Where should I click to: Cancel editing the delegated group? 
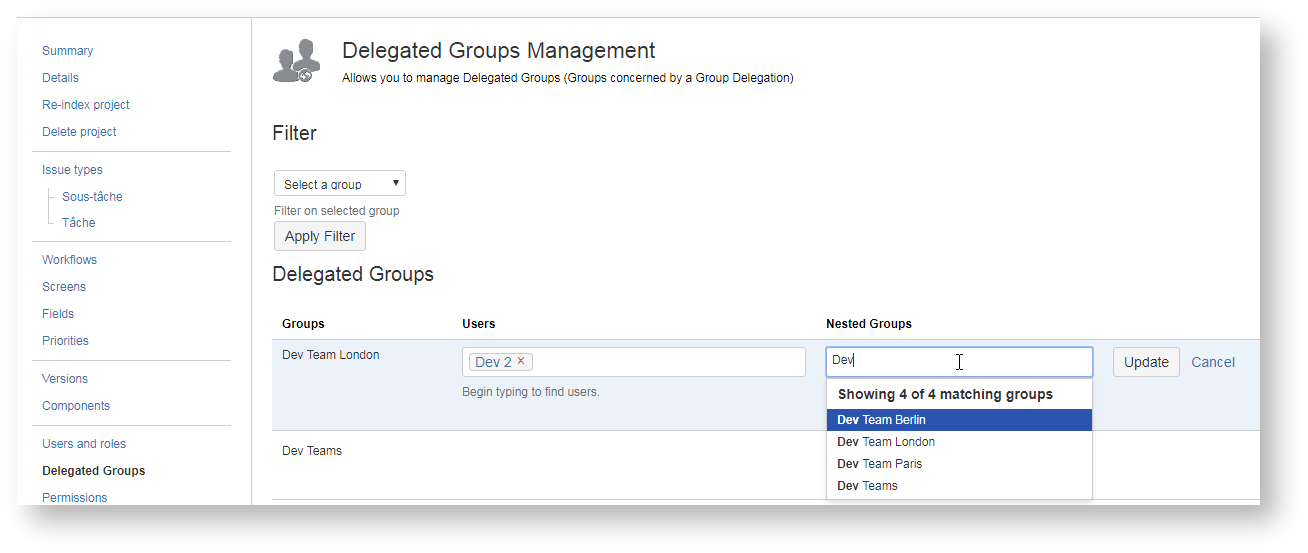click(x=1212, y=362)
